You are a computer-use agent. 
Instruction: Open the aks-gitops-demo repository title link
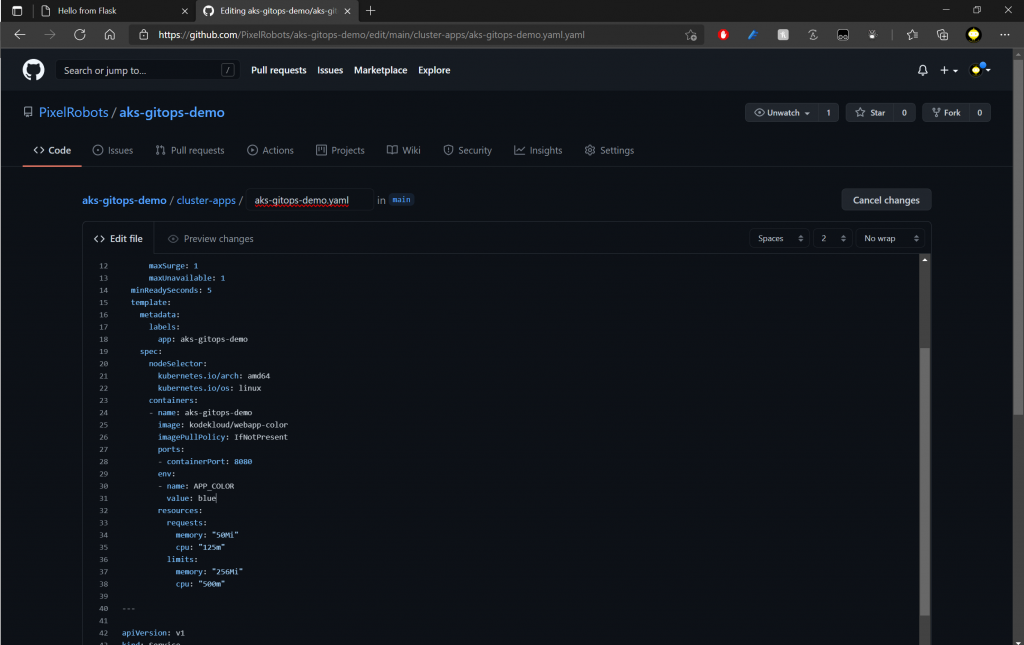tap(172, 112)
